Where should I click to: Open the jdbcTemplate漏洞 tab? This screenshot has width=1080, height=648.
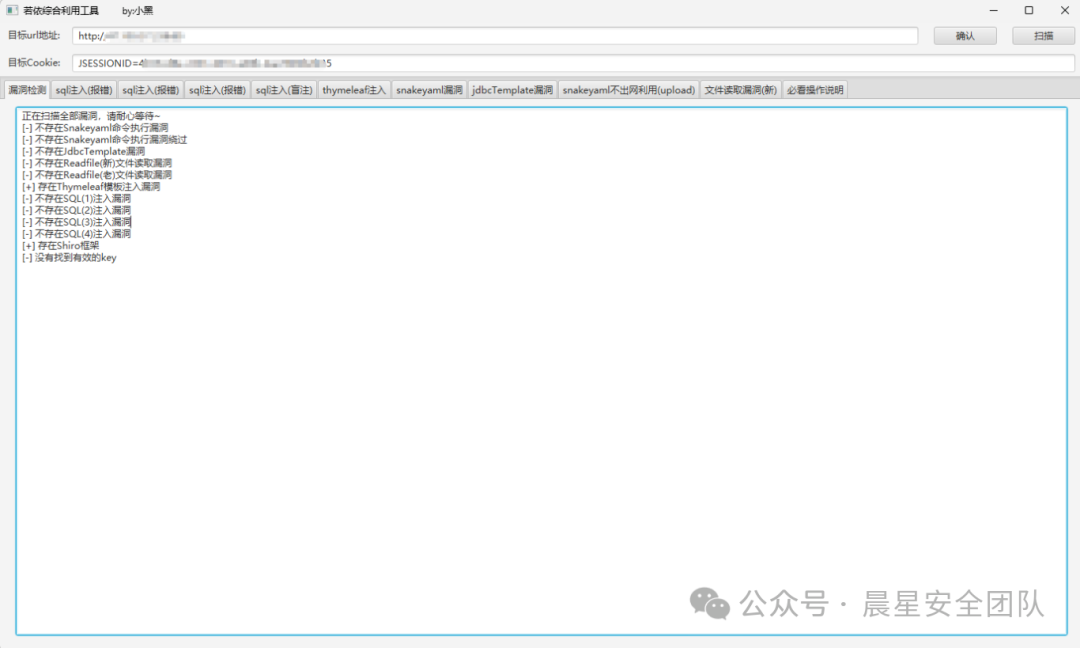tap(512, 90)
